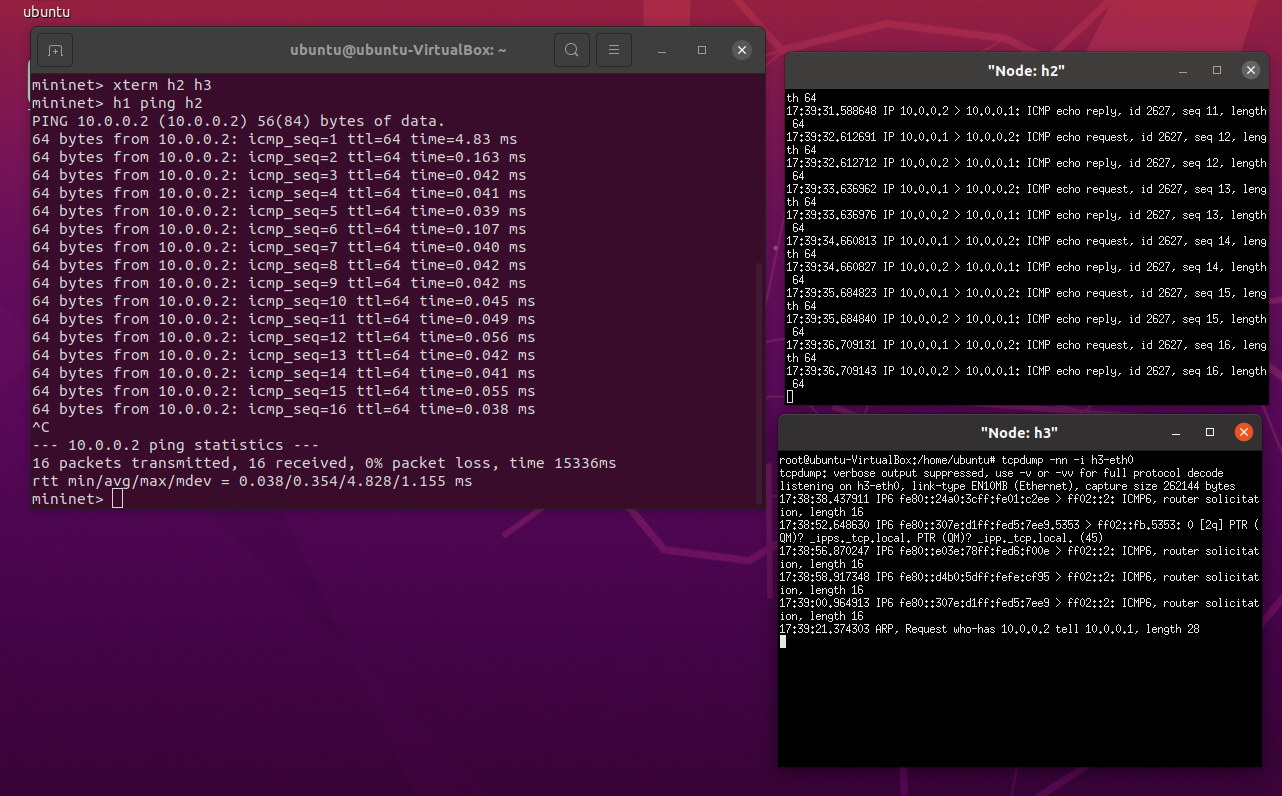Select the icmp_seq=1 ping reply line
The image size is (1282, 796).
point(275,139)
